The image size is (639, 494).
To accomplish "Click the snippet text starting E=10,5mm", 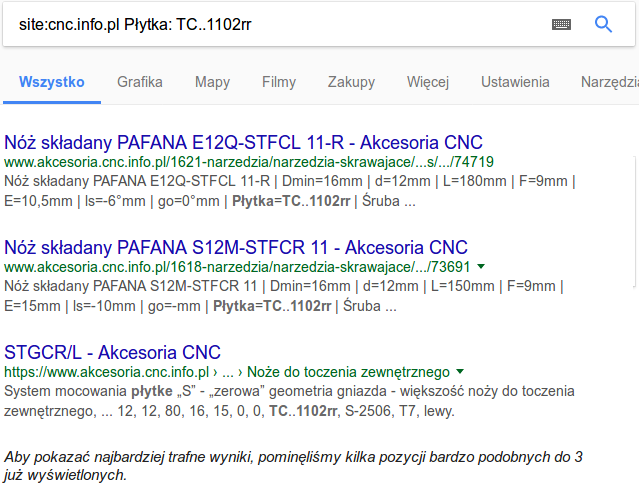I will [210, 201].
